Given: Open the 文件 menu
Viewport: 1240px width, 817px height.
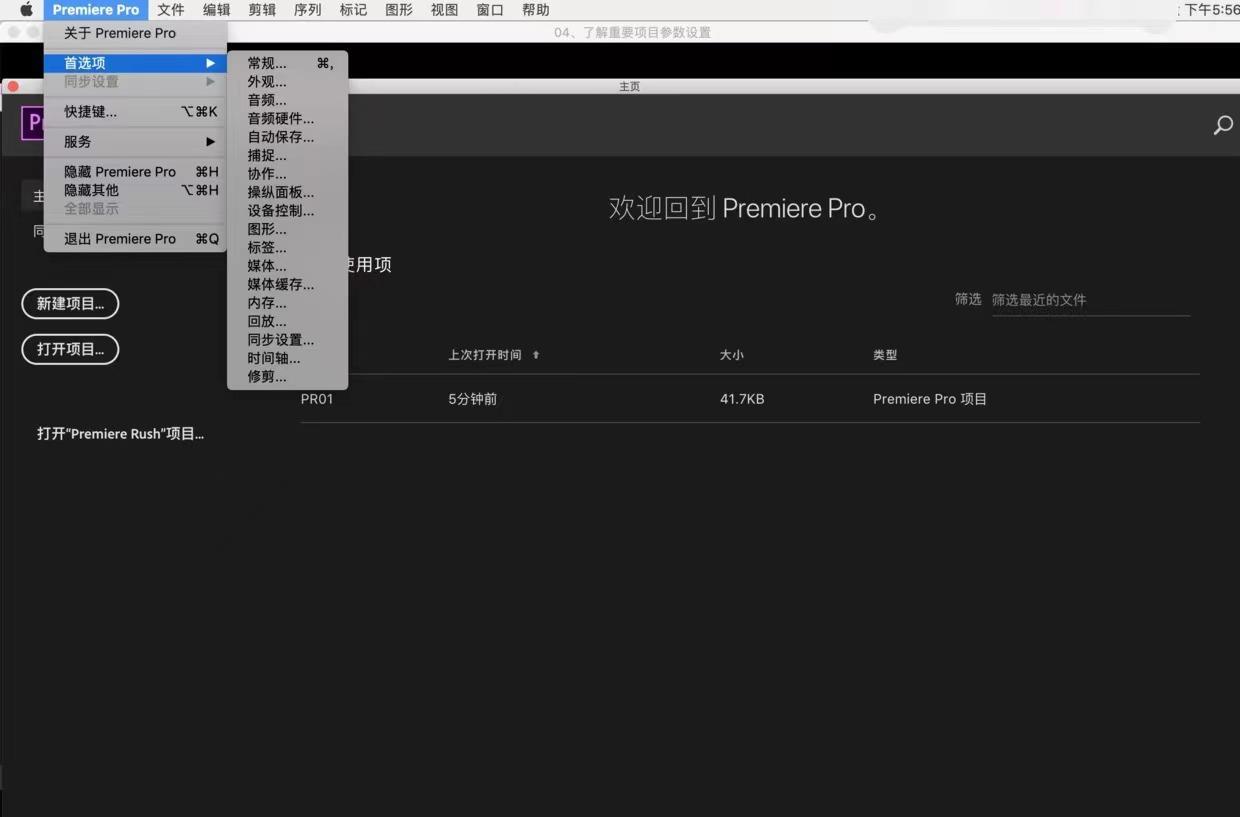Looking at the screenshot, I should (x=171, y=10).
